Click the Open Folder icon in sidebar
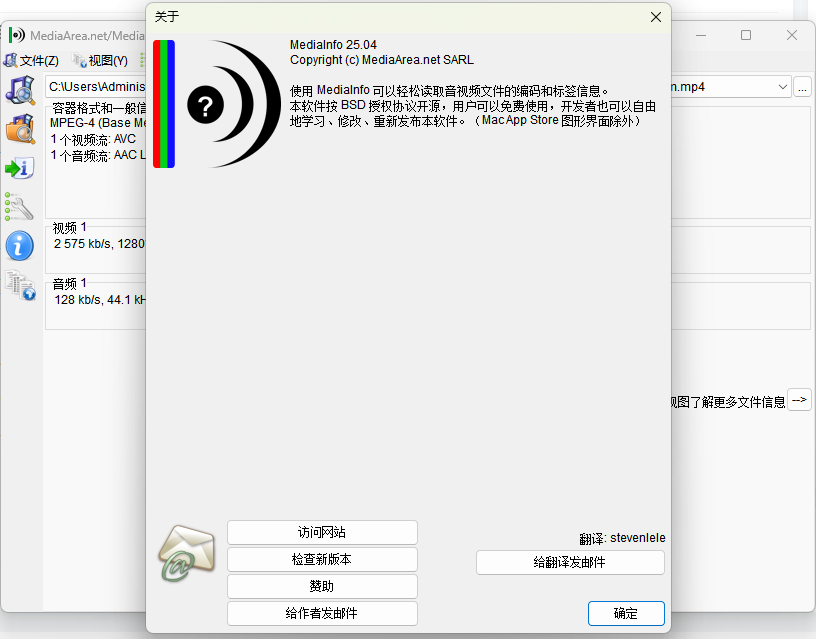Screen dimensions: 816x639 coord(20,129)
